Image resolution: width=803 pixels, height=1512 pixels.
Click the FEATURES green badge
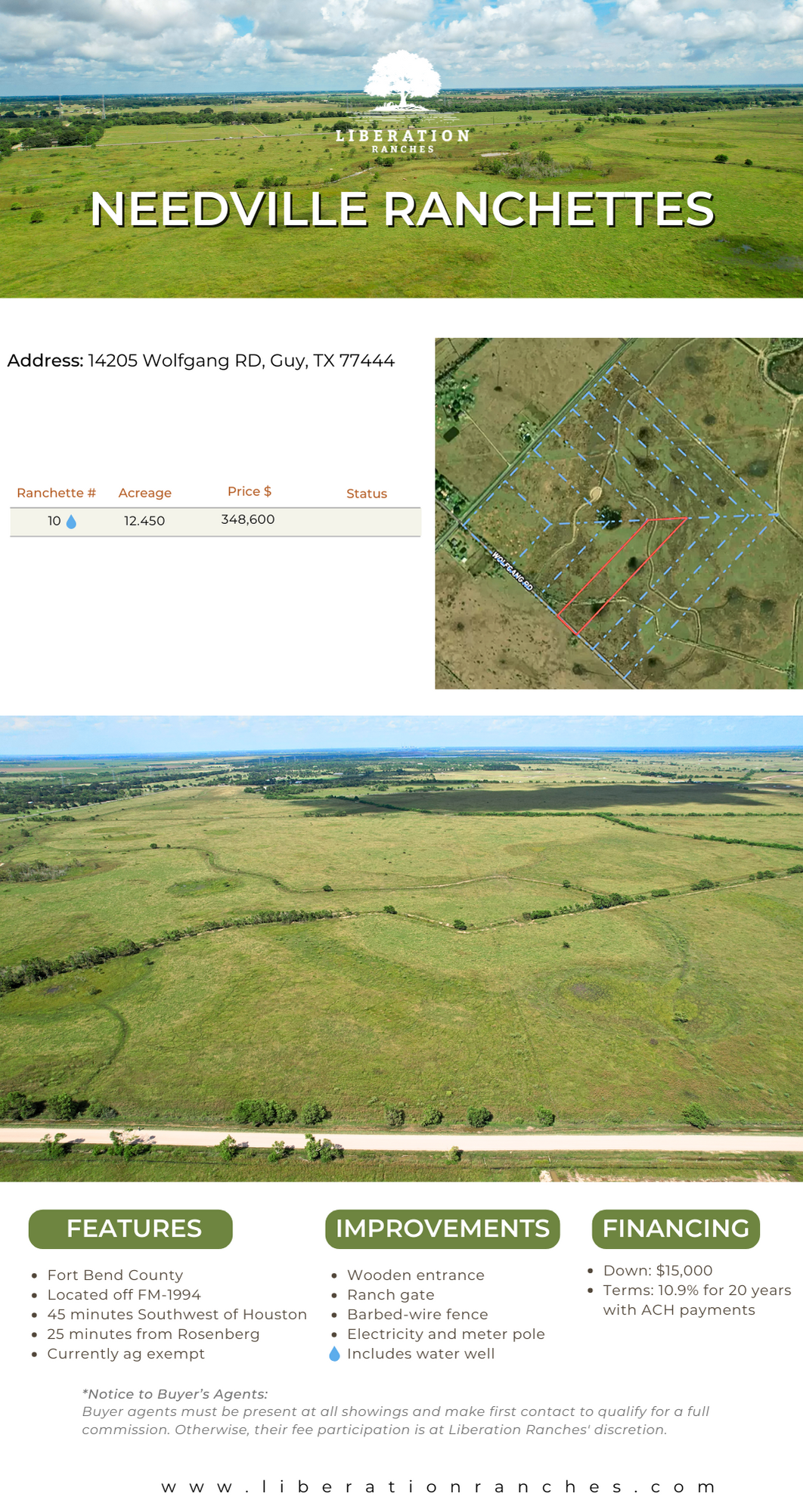click(131, 1228)
